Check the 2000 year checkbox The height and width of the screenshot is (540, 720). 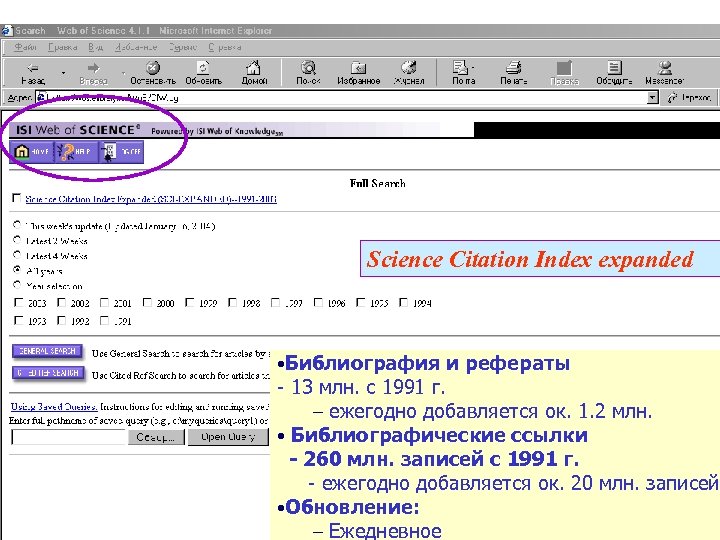tap(147, 302)
